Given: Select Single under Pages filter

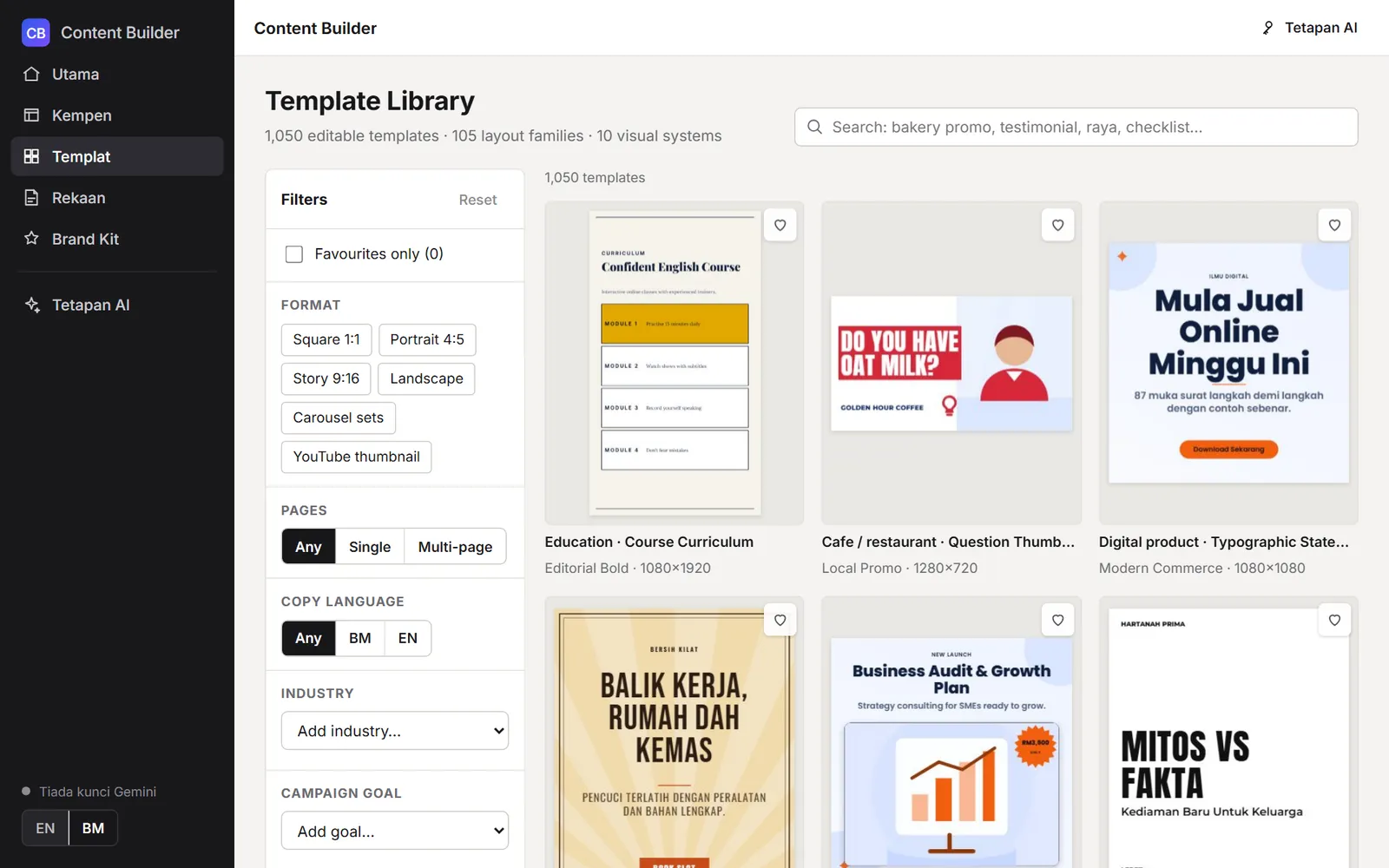Looking at the screenshot, I should click(x=370, y=547).
